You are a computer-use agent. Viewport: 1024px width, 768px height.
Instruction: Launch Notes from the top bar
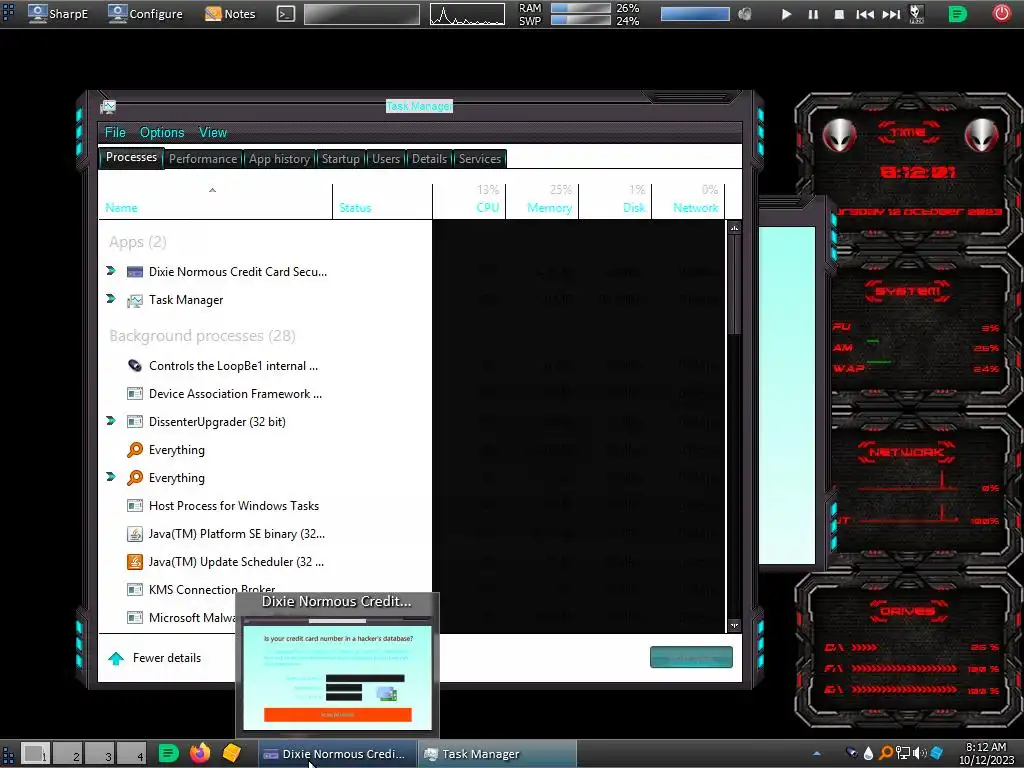230,14
